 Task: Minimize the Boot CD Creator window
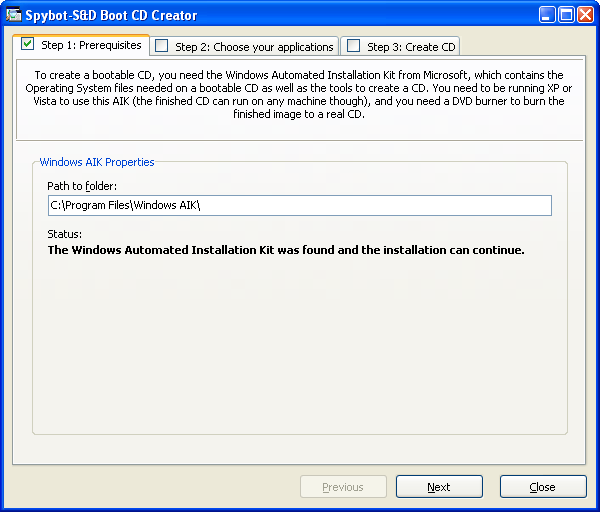[x=547, y=15]
